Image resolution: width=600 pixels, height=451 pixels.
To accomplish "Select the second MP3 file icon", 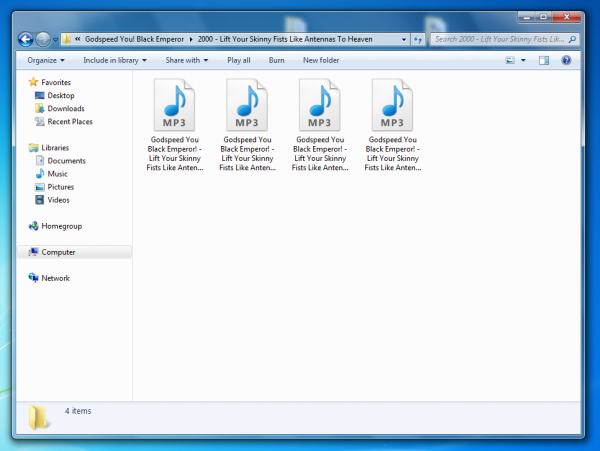I will (247, 105).
